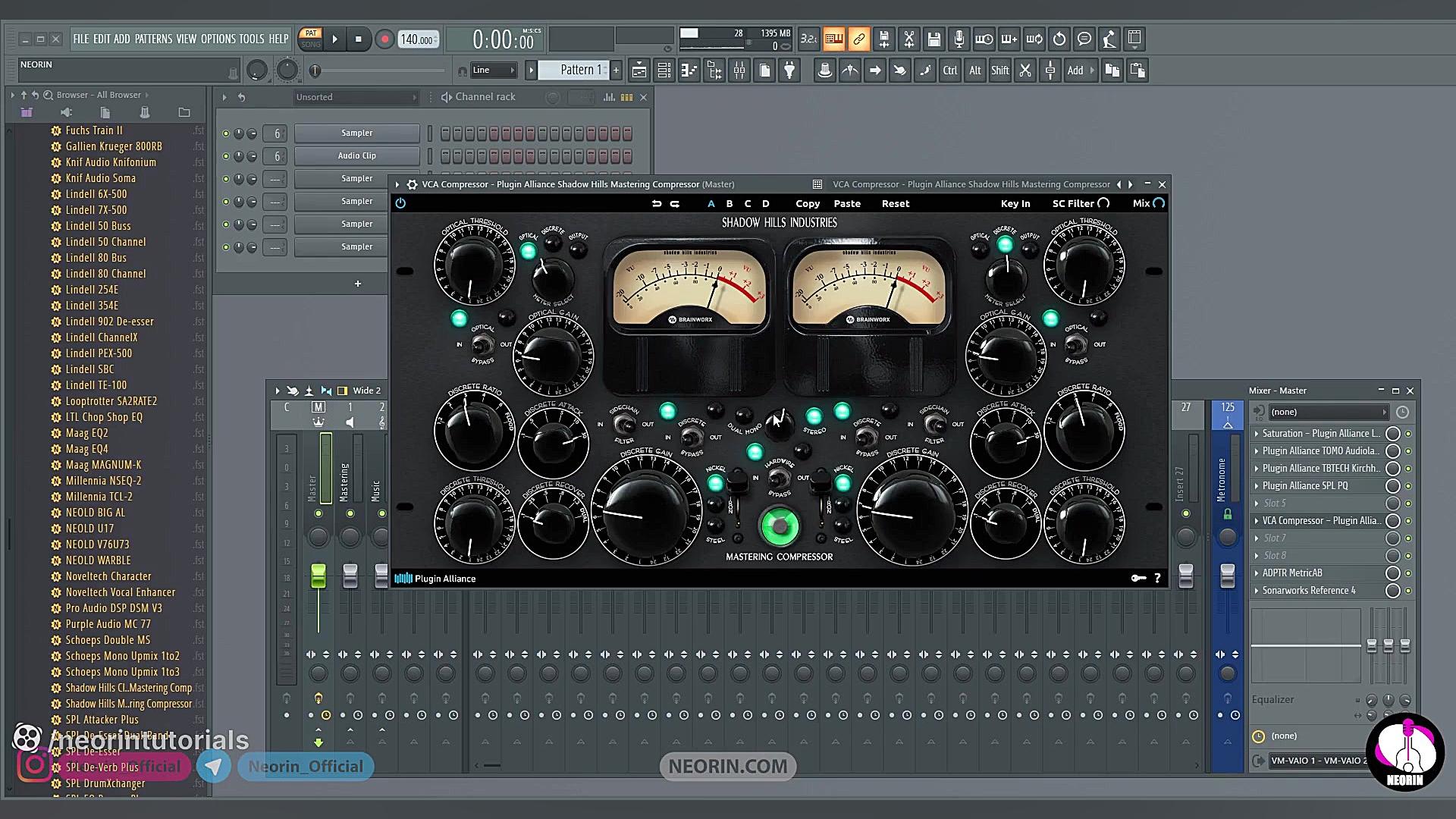
Task: Expand VCA Compressor slot menu arrow
Action: coord(1257,521)
